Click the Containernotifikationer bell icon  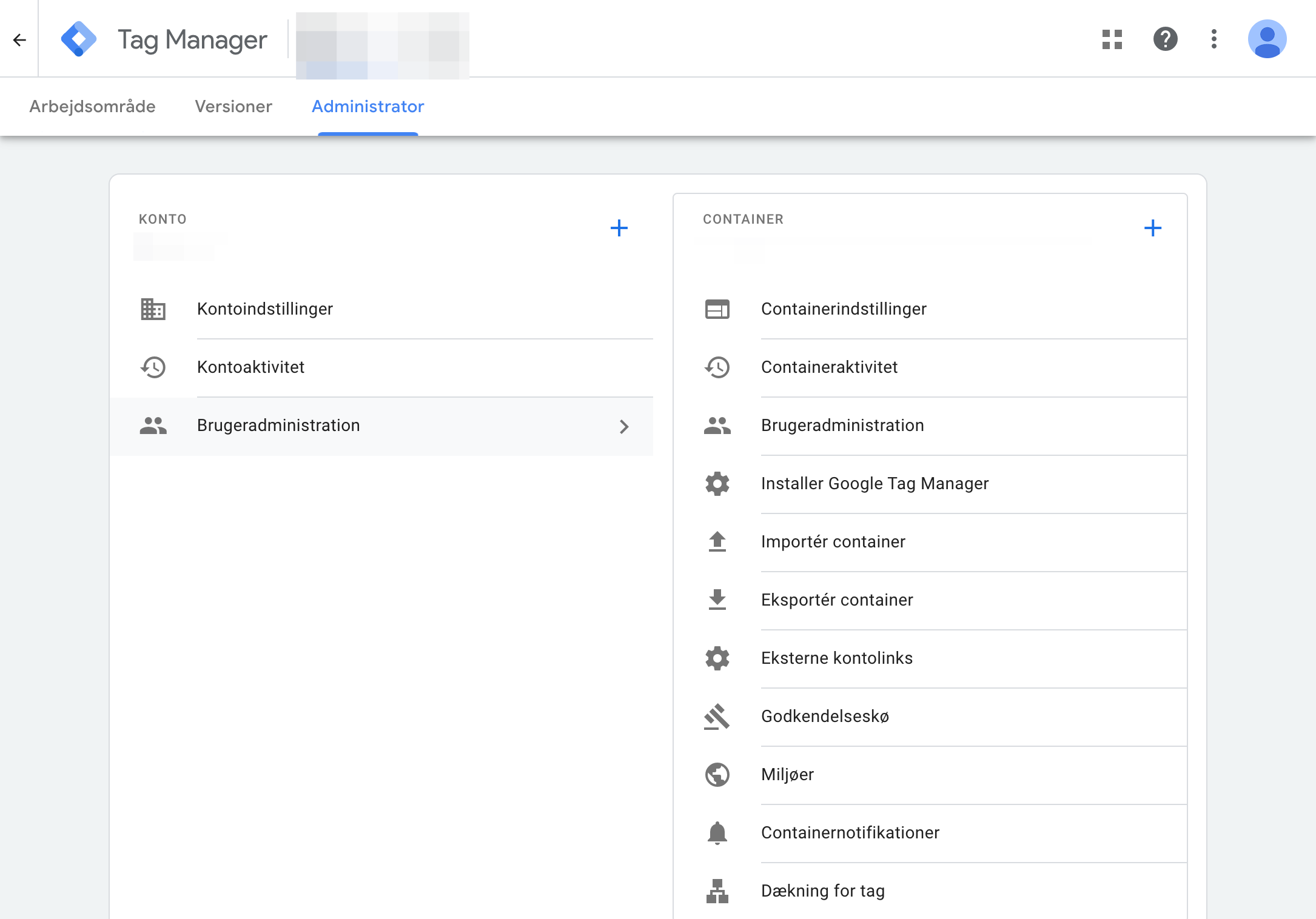[717, 833]
